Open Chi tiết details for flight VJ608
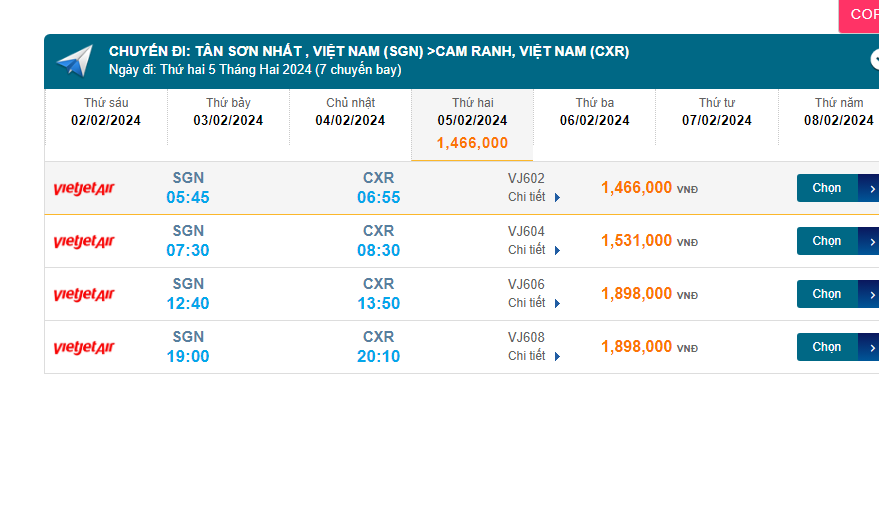 pos(534,356)
